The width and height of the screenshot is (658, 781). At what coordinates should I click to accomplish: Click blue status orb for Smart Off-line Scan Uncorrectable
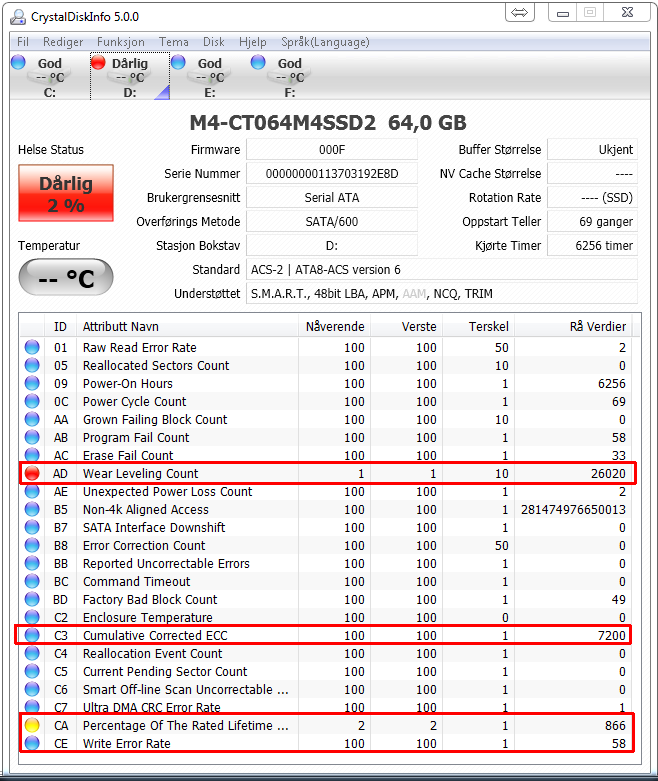(32, 689)
